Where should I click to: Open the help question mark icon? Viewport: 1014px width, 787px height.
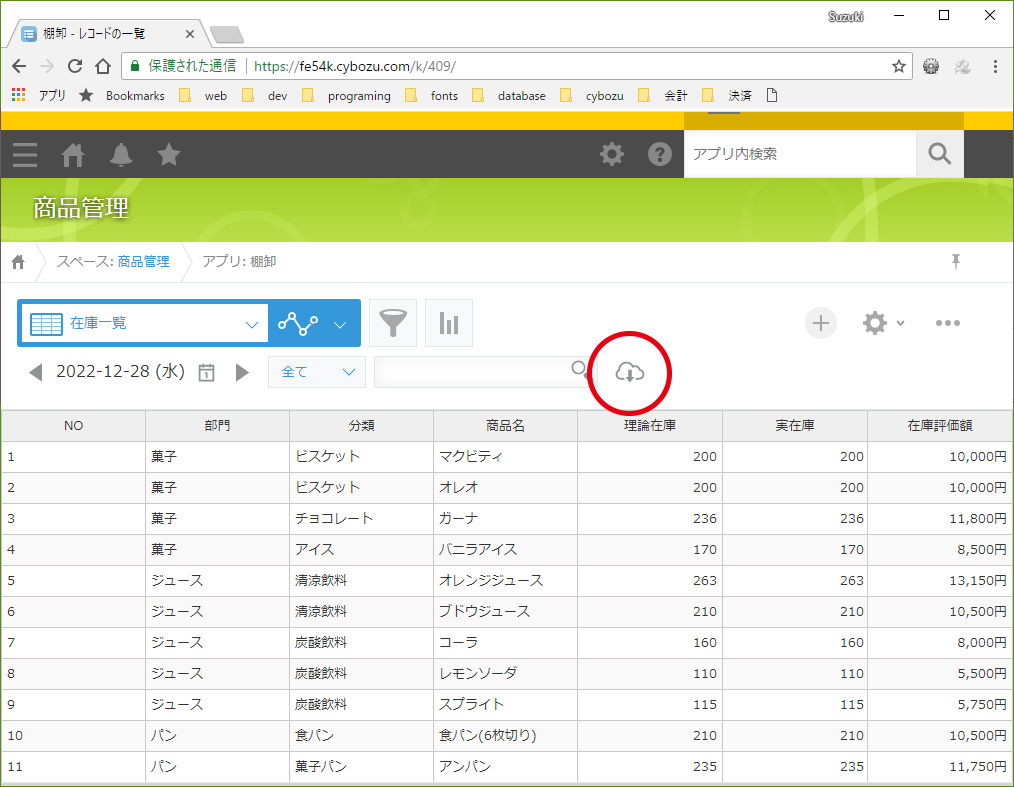tap(659, 155)
